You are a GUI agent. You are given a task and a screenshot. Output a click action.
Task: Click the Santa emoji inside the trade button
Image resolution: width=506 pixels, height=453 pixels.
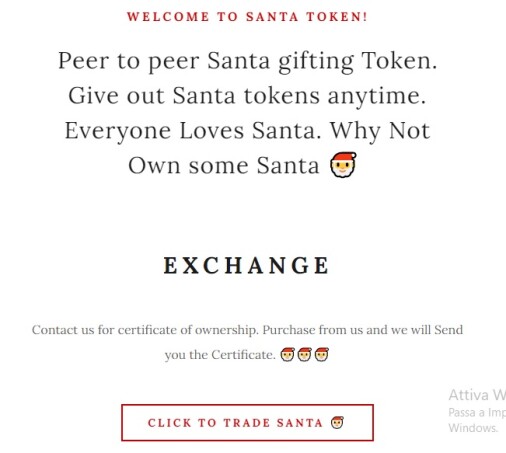click(x=337, y=422)
